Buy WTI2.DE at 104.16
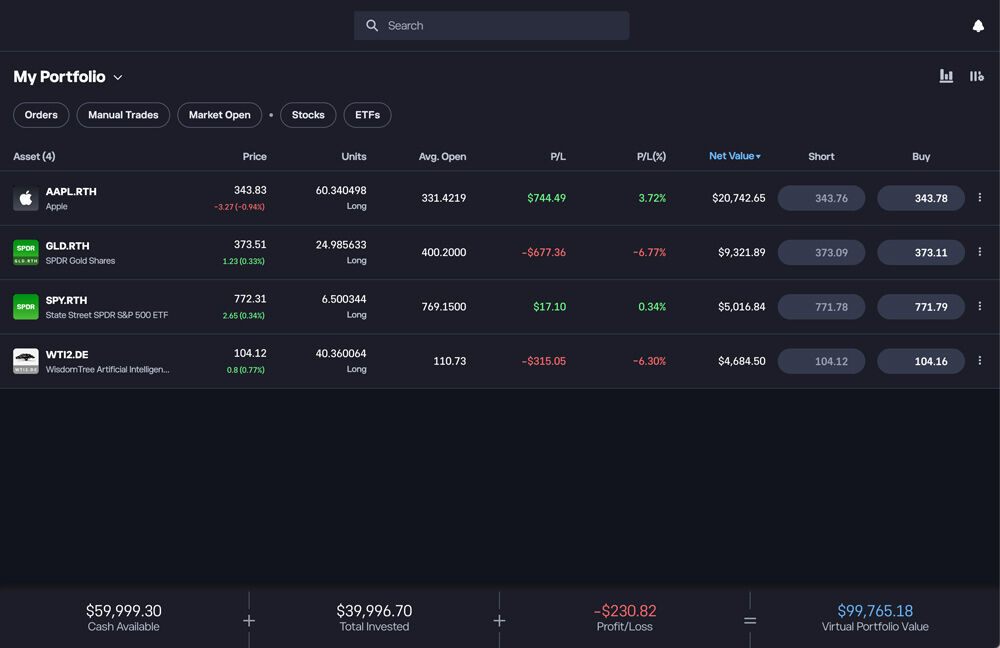 tap(921, 361)
